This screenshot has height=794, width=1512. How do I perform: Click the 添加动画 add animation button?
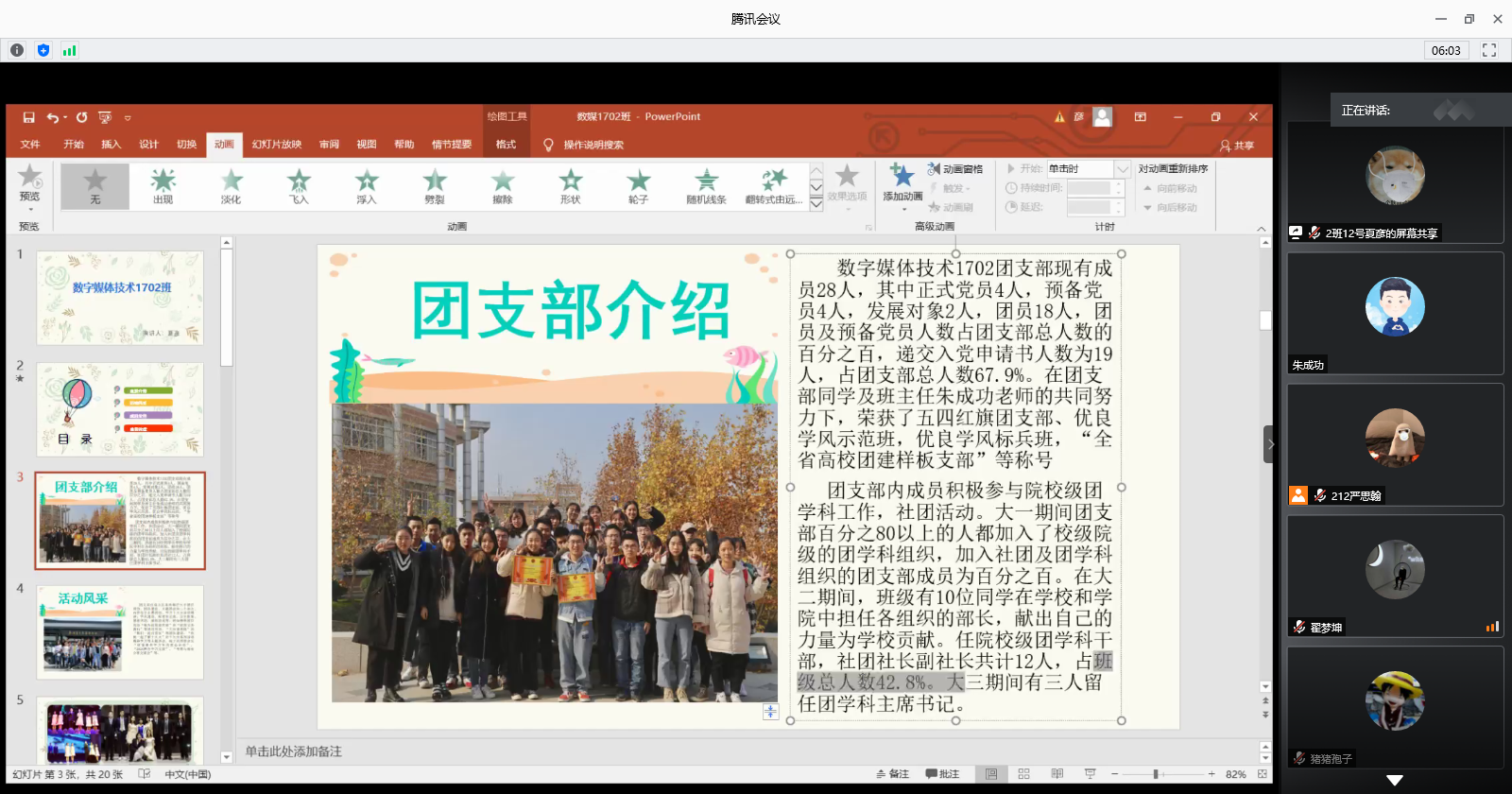pos(902,184)
